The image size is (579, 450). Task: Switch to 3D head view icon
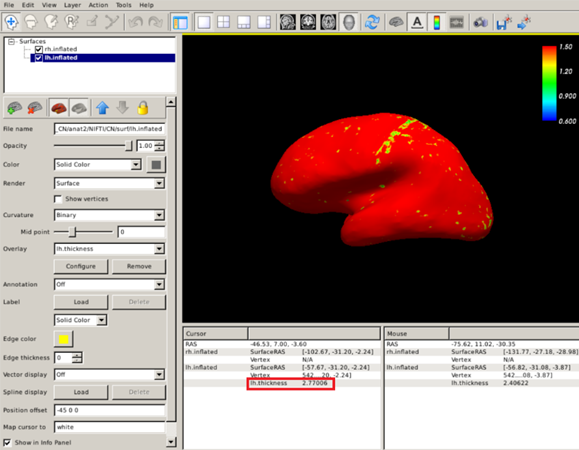click(349, 22)
